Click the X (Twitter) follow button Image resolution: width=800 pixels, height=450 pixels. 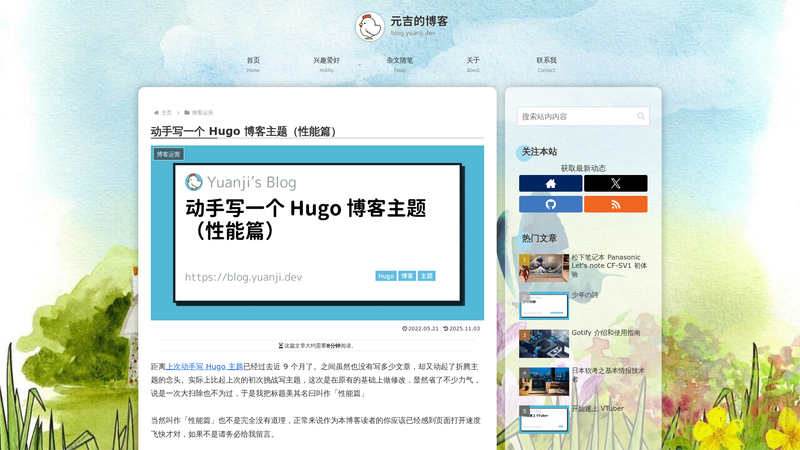point(616,183)
